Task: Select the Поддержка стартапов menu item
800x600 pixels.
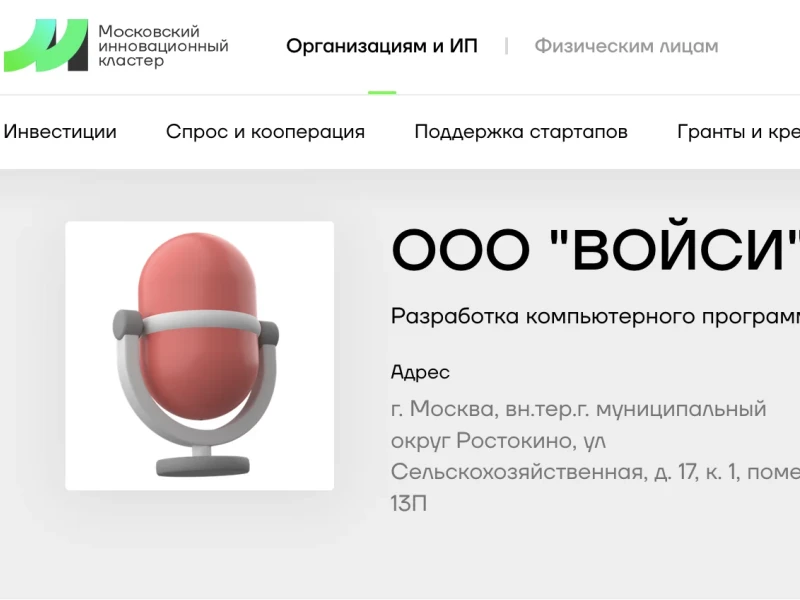Action: [521, 132]
